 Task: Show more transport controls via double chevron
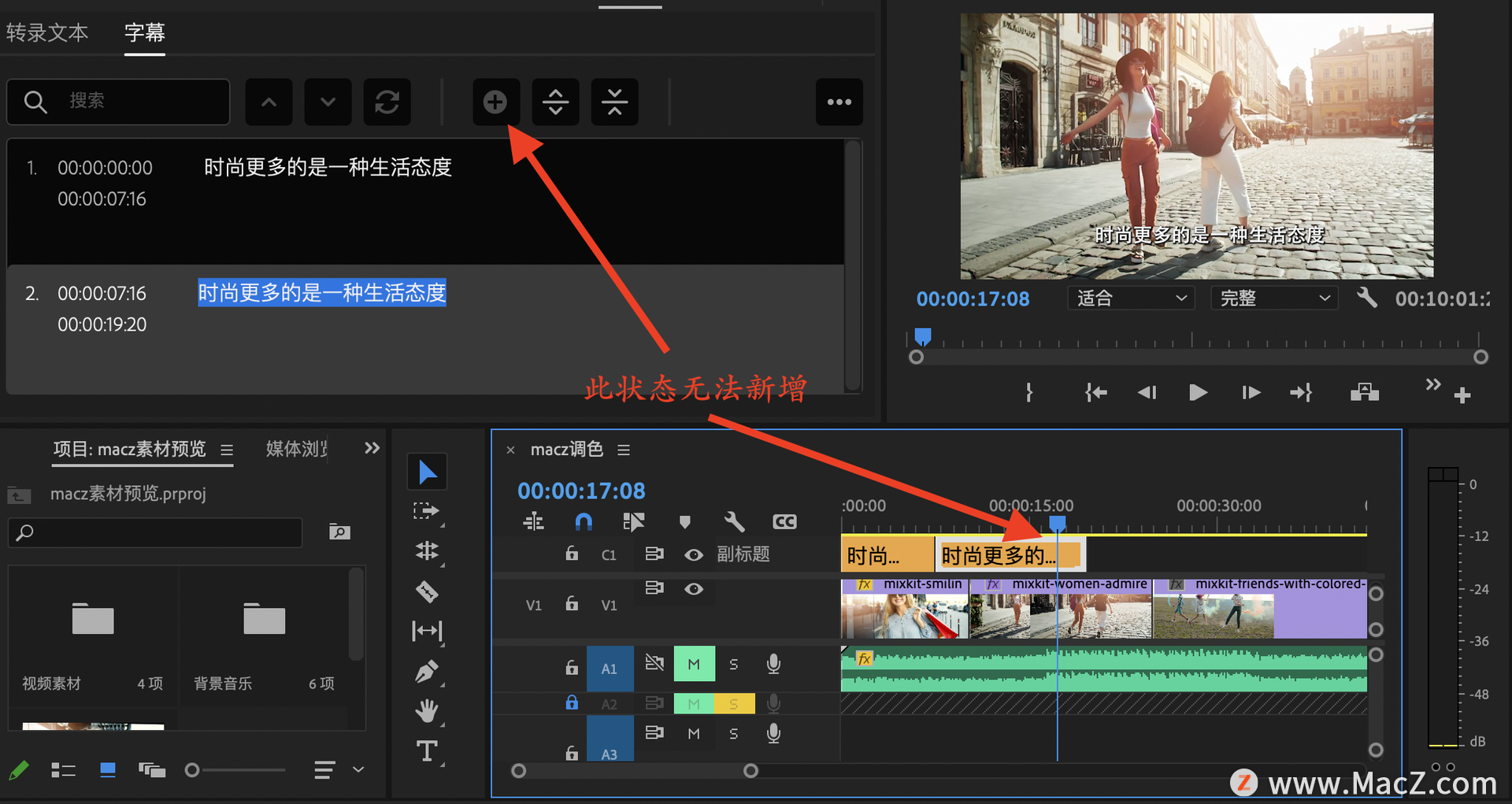coord(1433,384)
